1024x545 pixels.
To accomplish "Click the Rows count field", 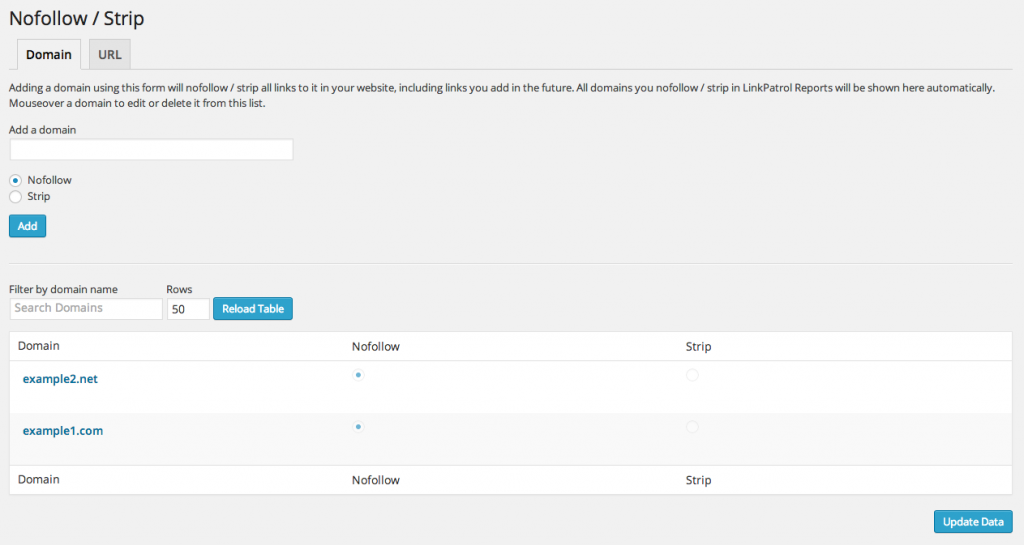I will point(188,309).
